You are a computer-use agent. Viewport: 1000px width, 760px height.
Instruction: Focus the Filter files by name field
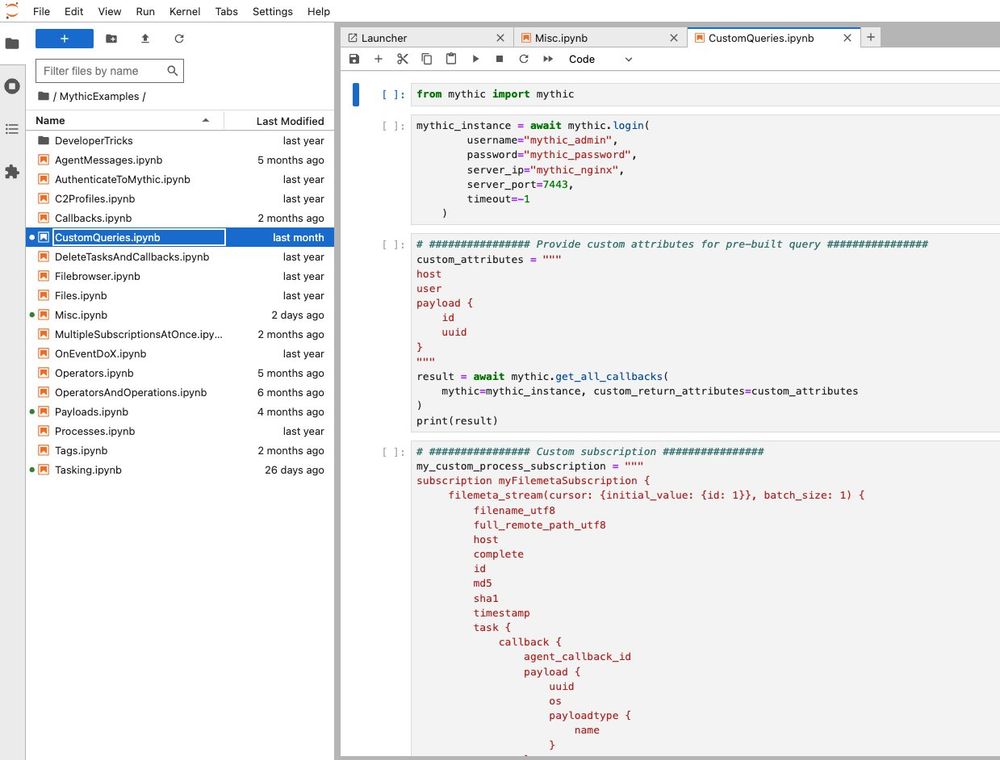coord(110,71)
